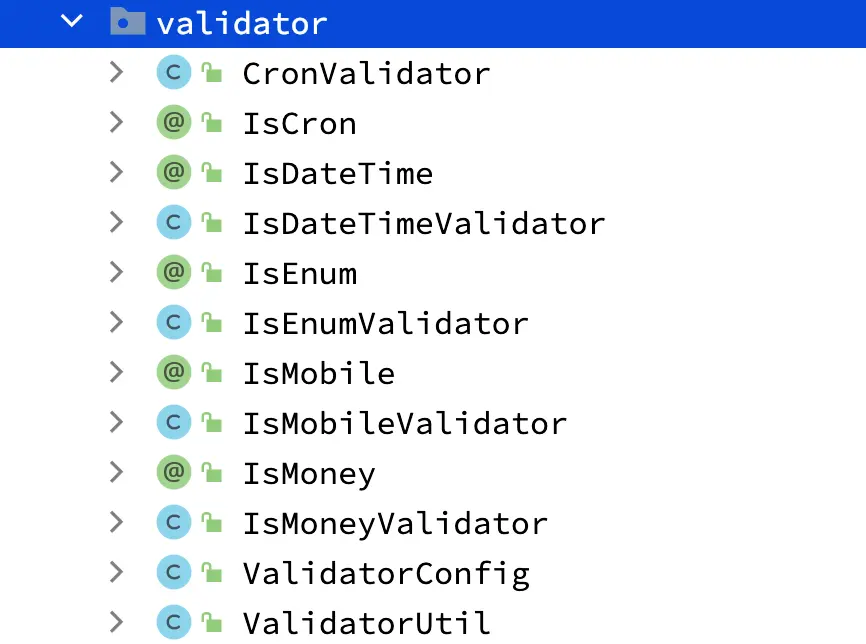Click the class icon beside ValidatorConfig
866x644 pixels.
[x=173, y=573]
